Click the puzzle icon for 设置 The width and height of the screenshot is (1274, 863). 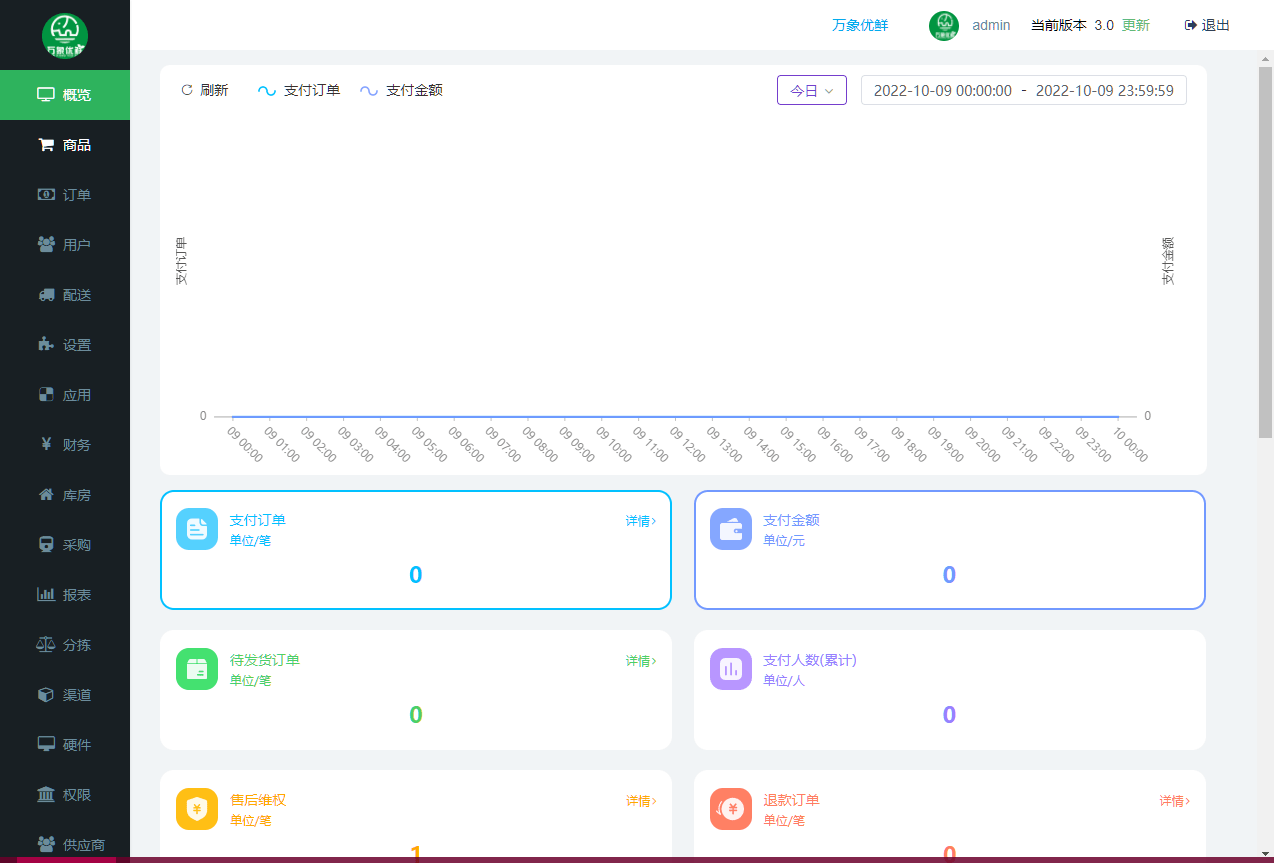[x=46, y=345]
